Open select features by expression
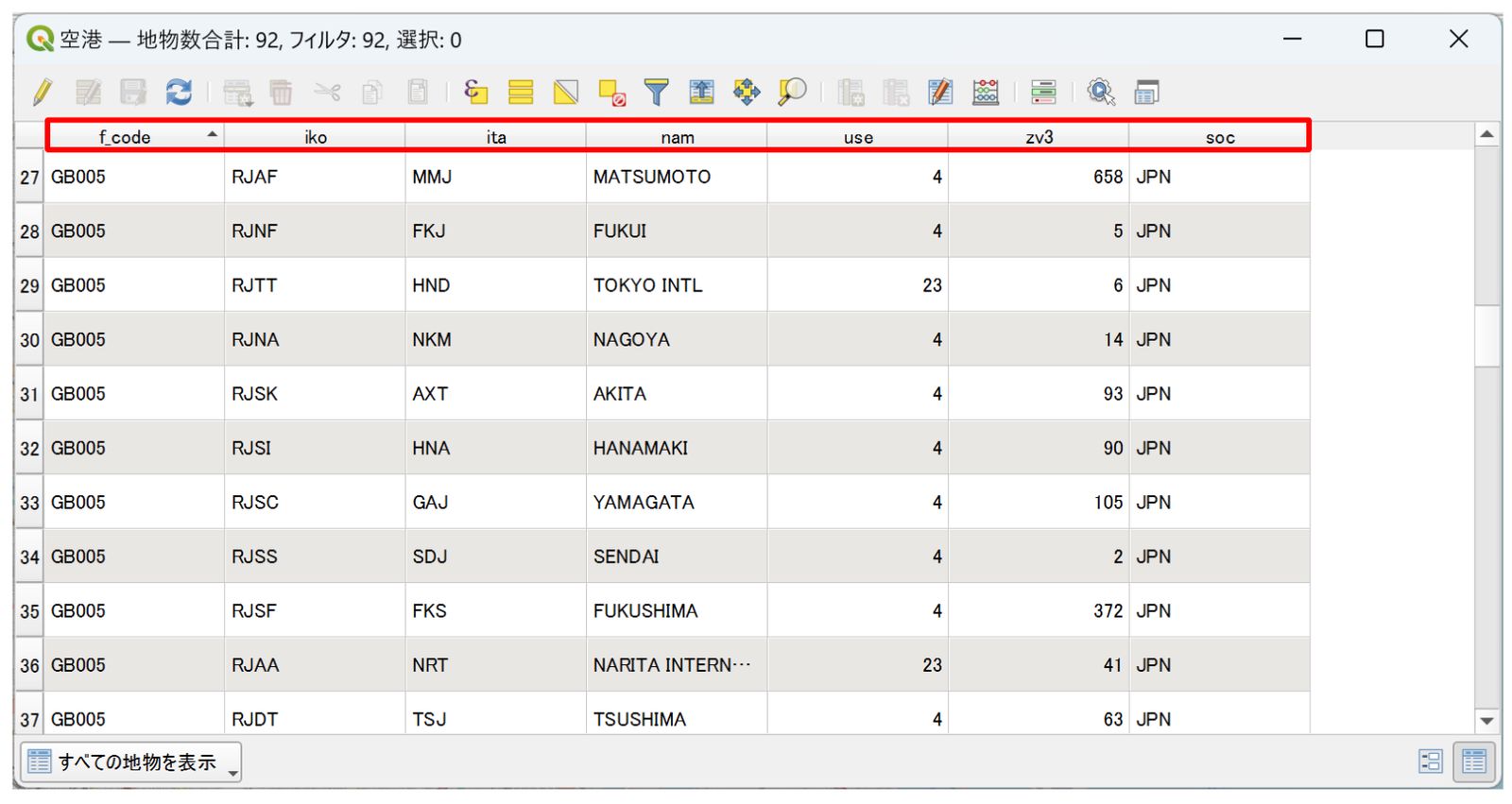This screenshot has width=1512, height=804. pyautogui.click(x=475, y=92)
